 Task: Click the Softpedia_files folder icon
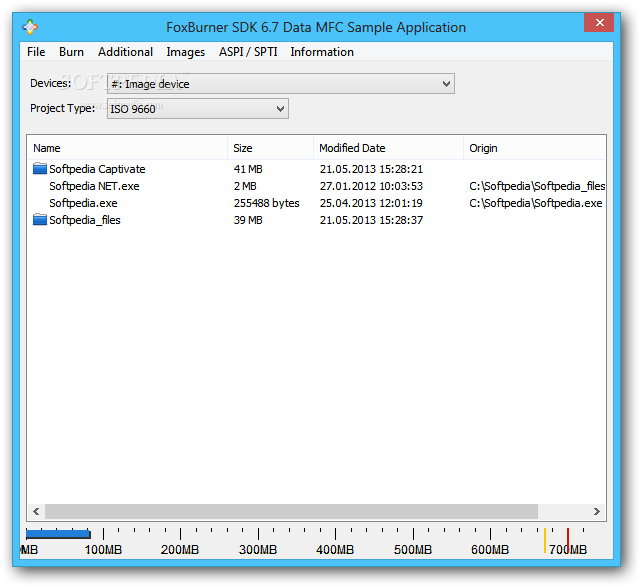pyautogui.click(x=40, y=220)
